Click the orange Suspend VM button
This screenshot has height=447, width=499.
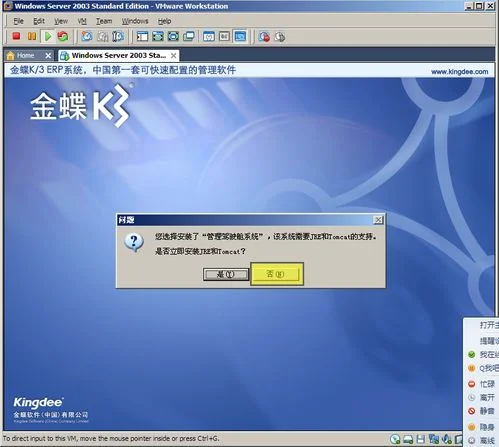click(x=32, y=36)
